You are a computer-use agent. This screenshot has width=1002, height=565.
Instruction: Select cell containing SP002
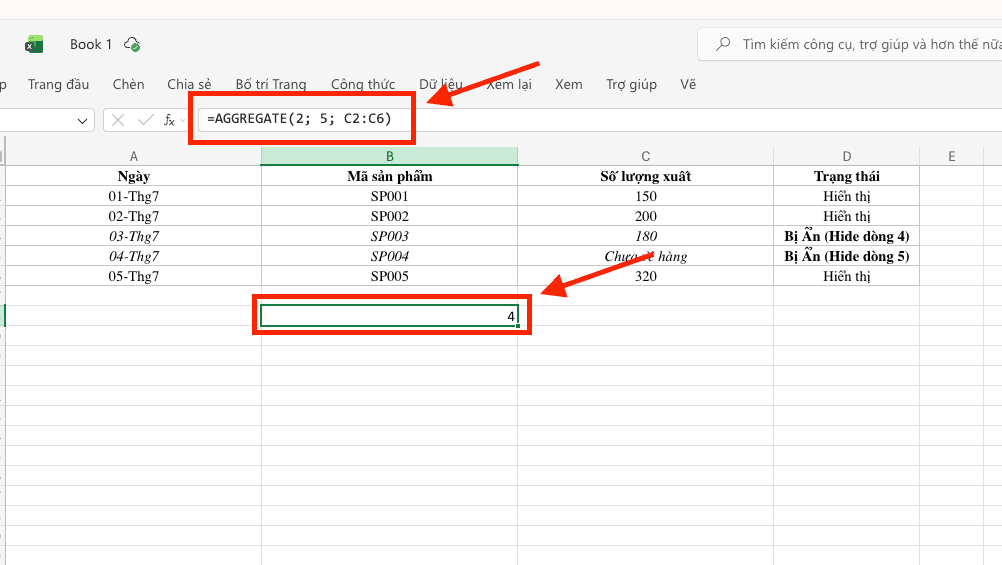[x=390, y=216]
